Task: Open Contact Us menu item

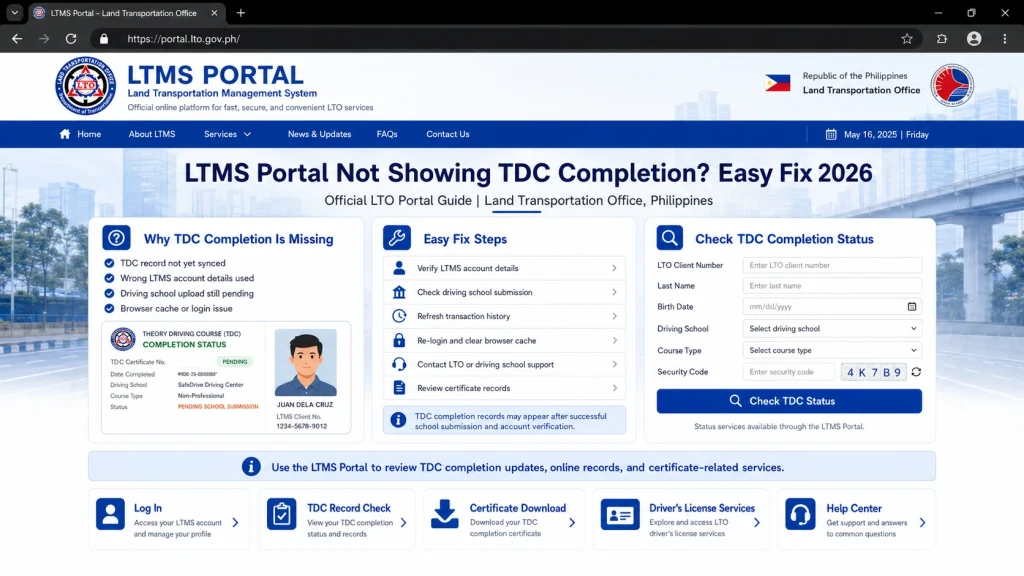Action: point(447,134)
